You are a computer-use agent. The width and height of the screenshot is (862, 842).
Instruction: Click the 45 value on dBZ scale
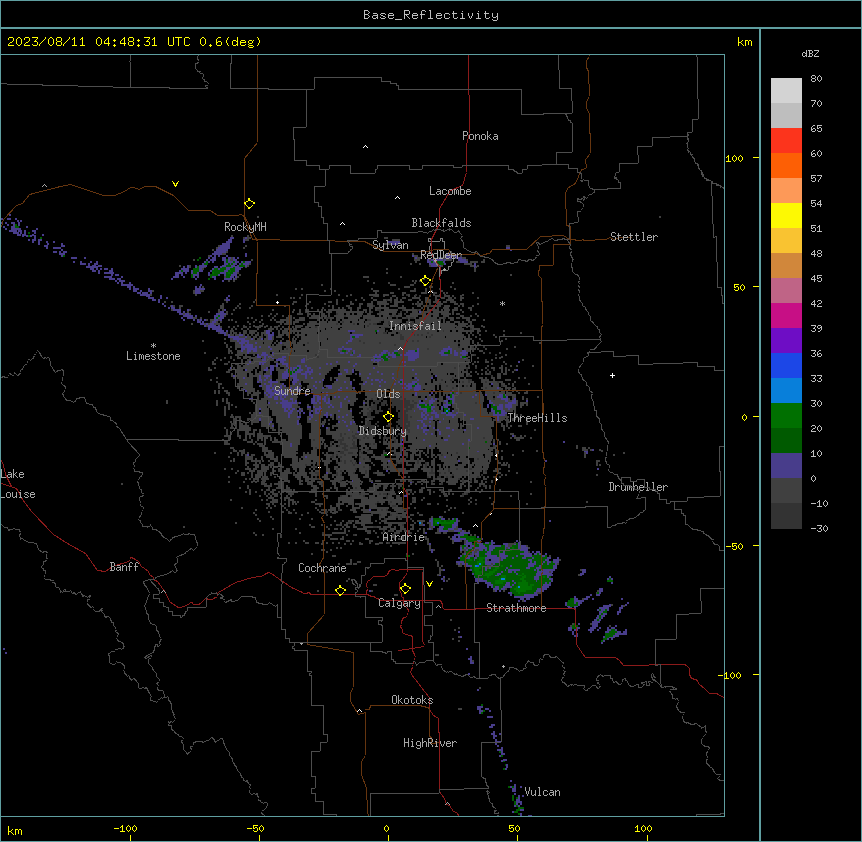pyautogui.click(x=816, y=278)
